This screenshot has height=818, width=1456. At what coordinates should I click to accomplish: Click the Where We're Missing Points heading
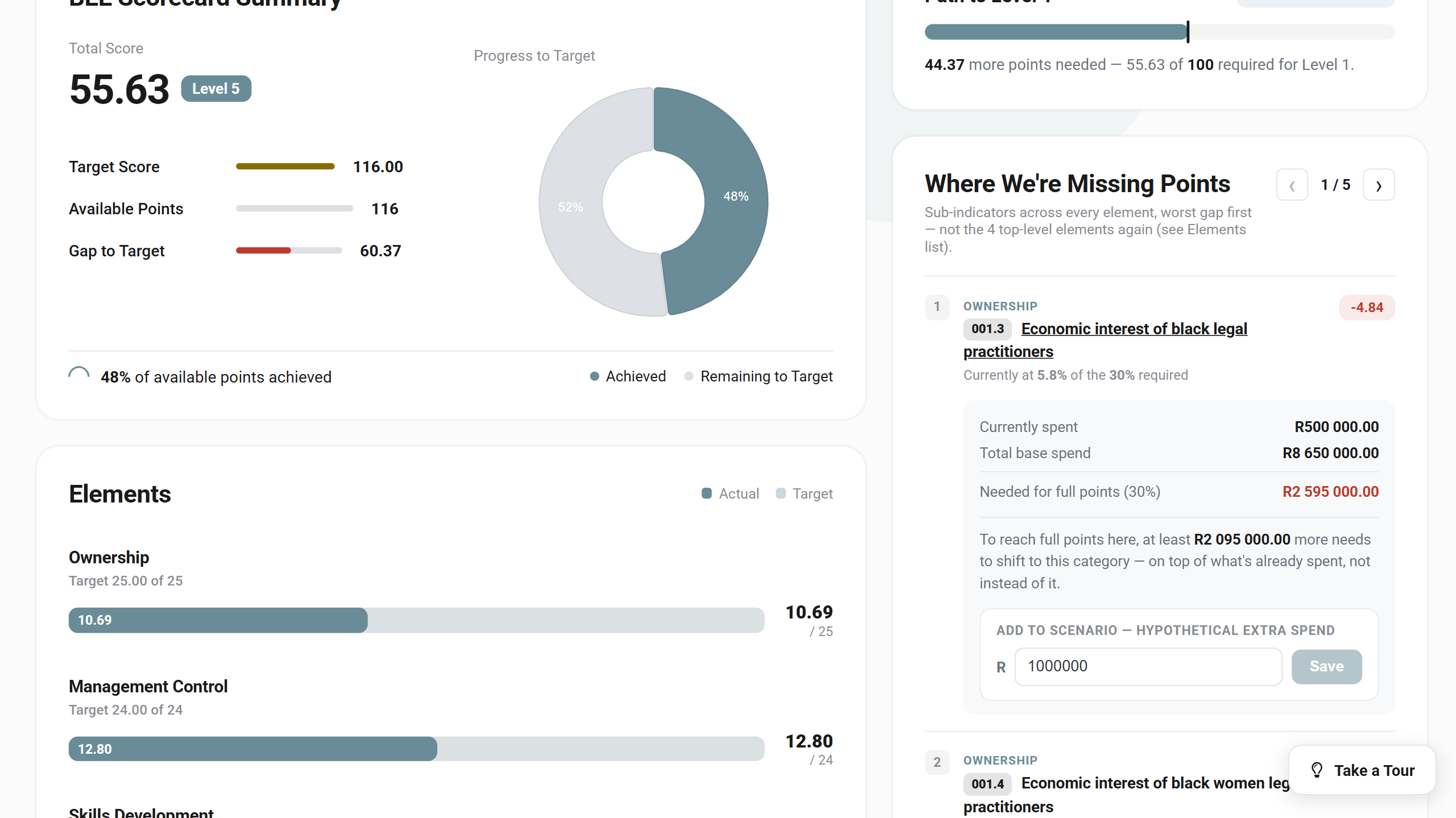pyautogui.click(x=1077, y=184)
